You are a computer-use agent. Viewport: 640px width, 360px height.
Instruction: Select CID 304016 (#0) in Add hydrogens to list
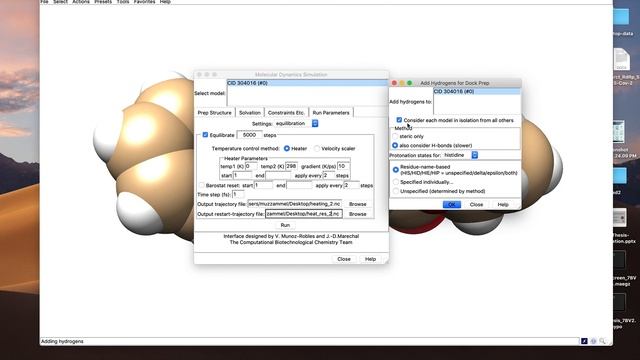point(477,91)
